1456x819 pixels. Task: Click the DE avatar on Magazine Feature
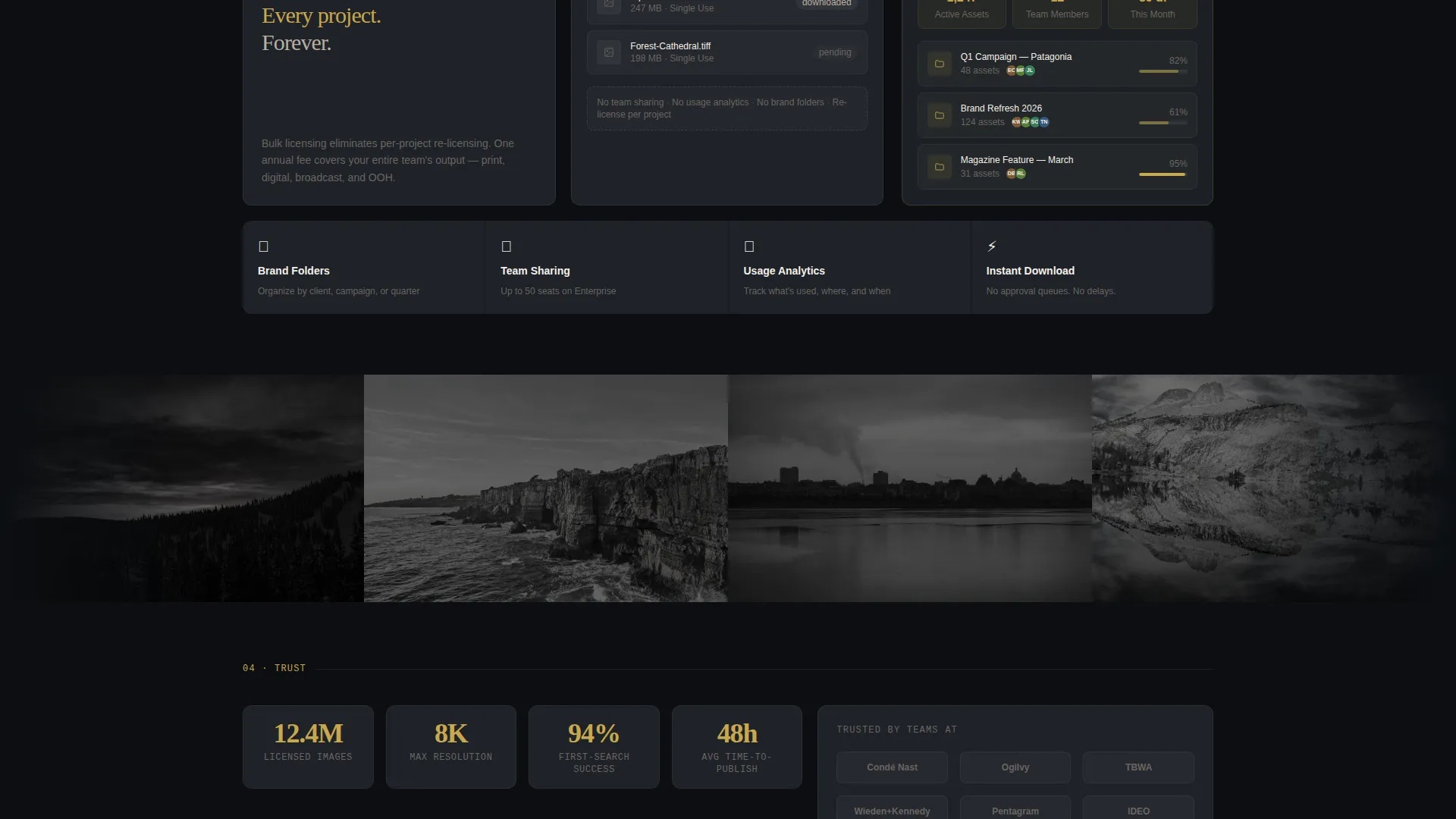pos(1011,174)
